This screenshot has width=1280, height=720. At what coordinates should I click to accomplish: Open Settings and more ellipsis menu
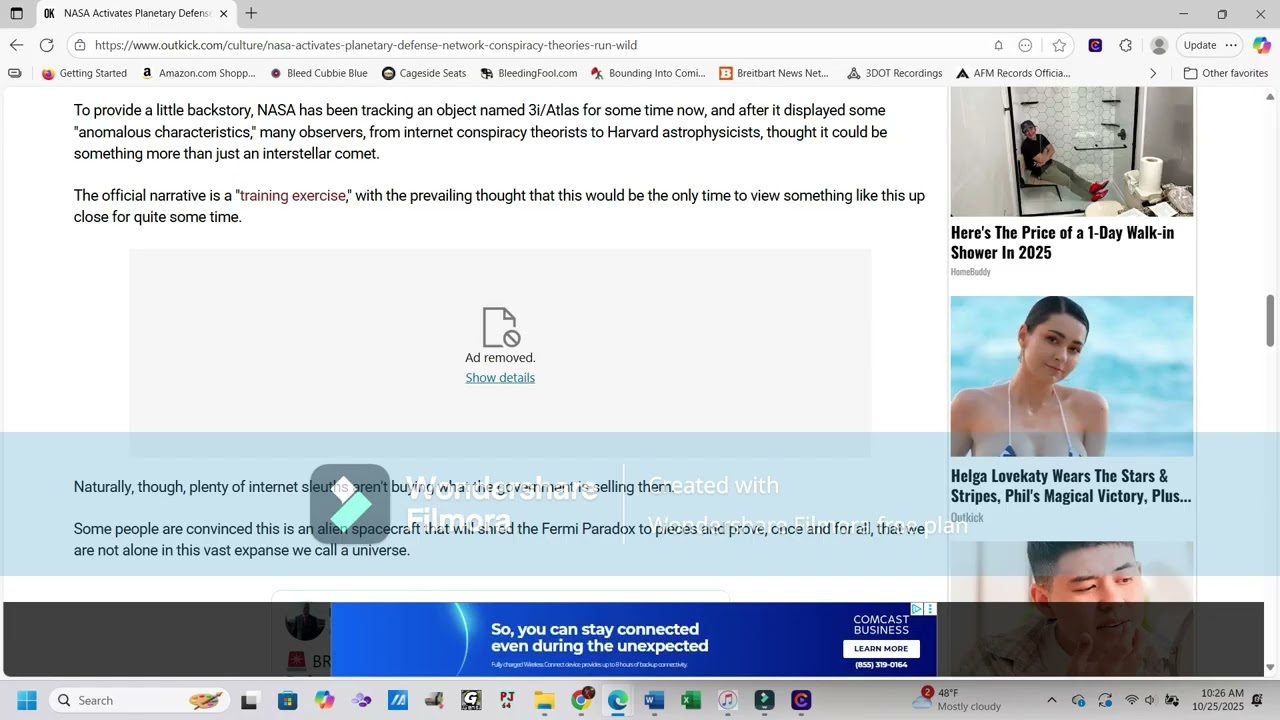point(1231,45)
